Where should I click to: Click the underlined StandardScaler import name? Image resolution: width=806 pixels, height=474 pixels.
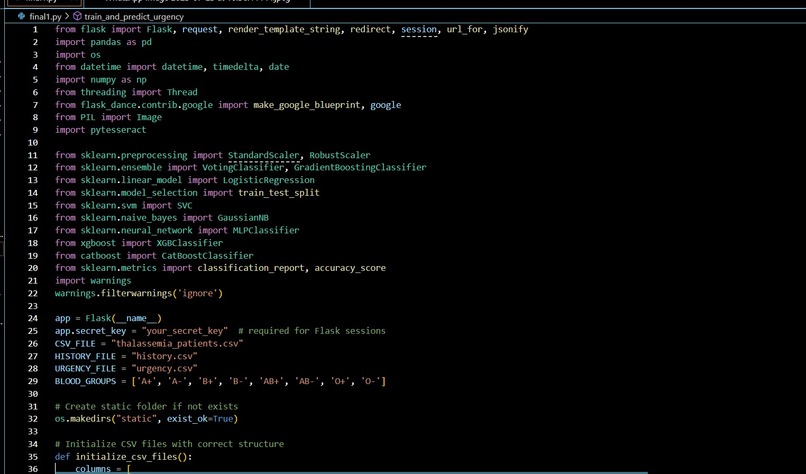[264, 155]
